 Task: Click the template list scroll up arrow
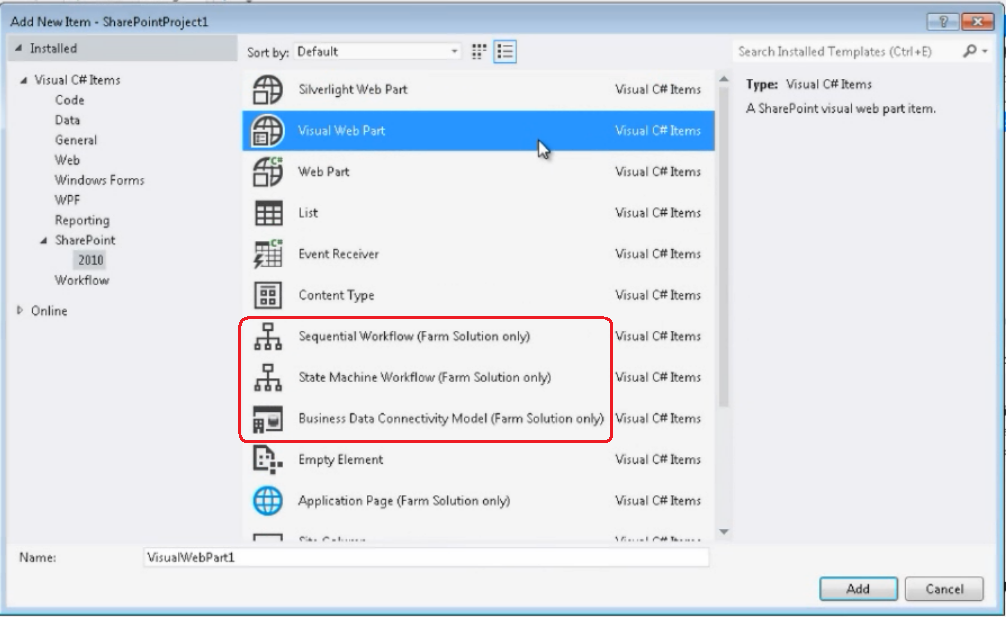click(x=724, y=80)
